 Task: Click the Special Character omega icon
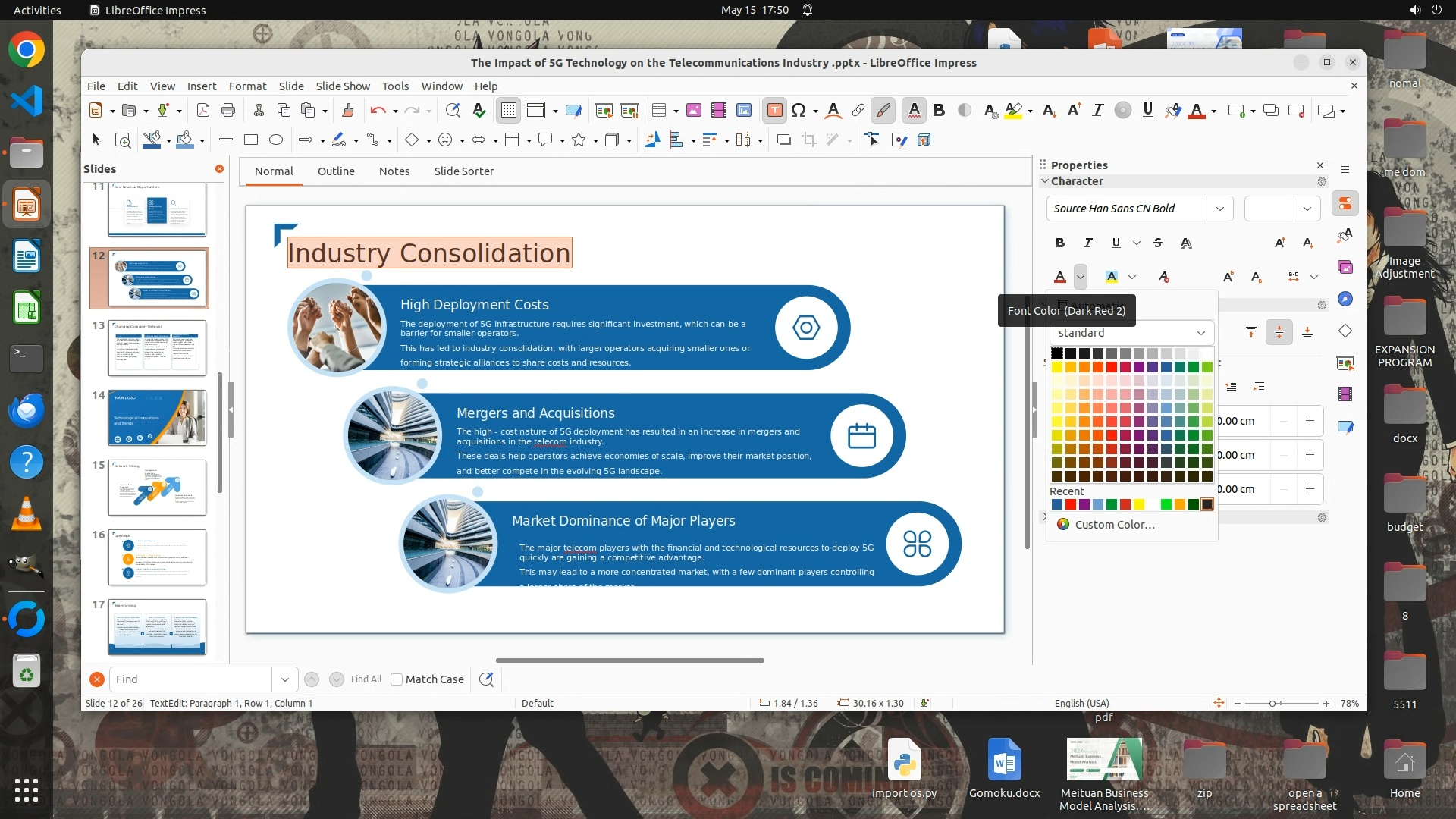point(798,111)
